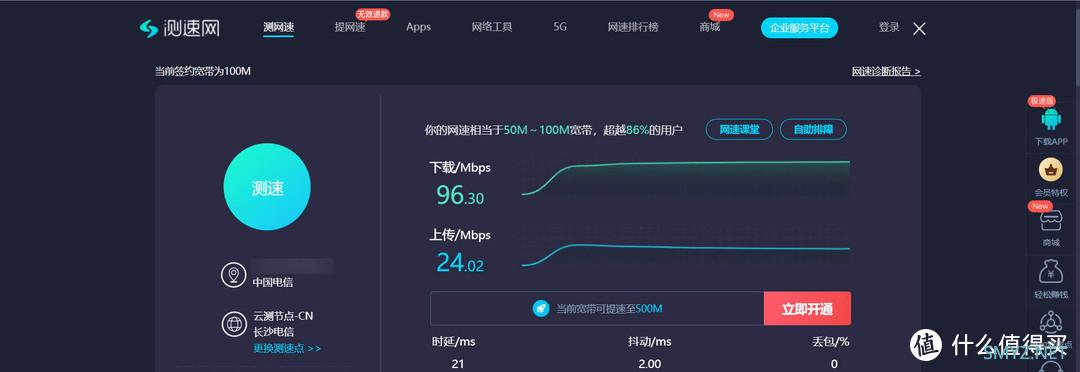1080x372 pixels.
Task: Click the 长沙电信 node text
Action: tap(273, 332)
